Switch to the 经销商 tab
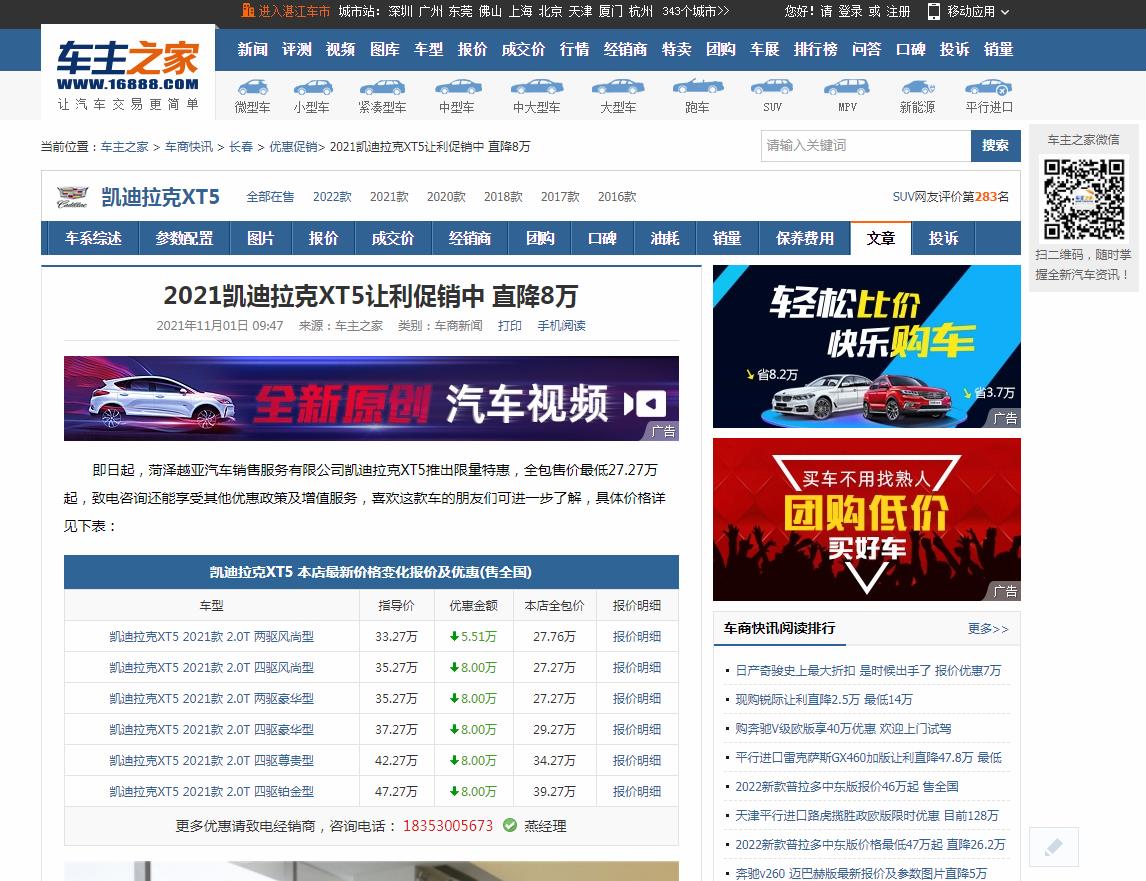This screenshot has width=1146, height=881. pos(469,238)
